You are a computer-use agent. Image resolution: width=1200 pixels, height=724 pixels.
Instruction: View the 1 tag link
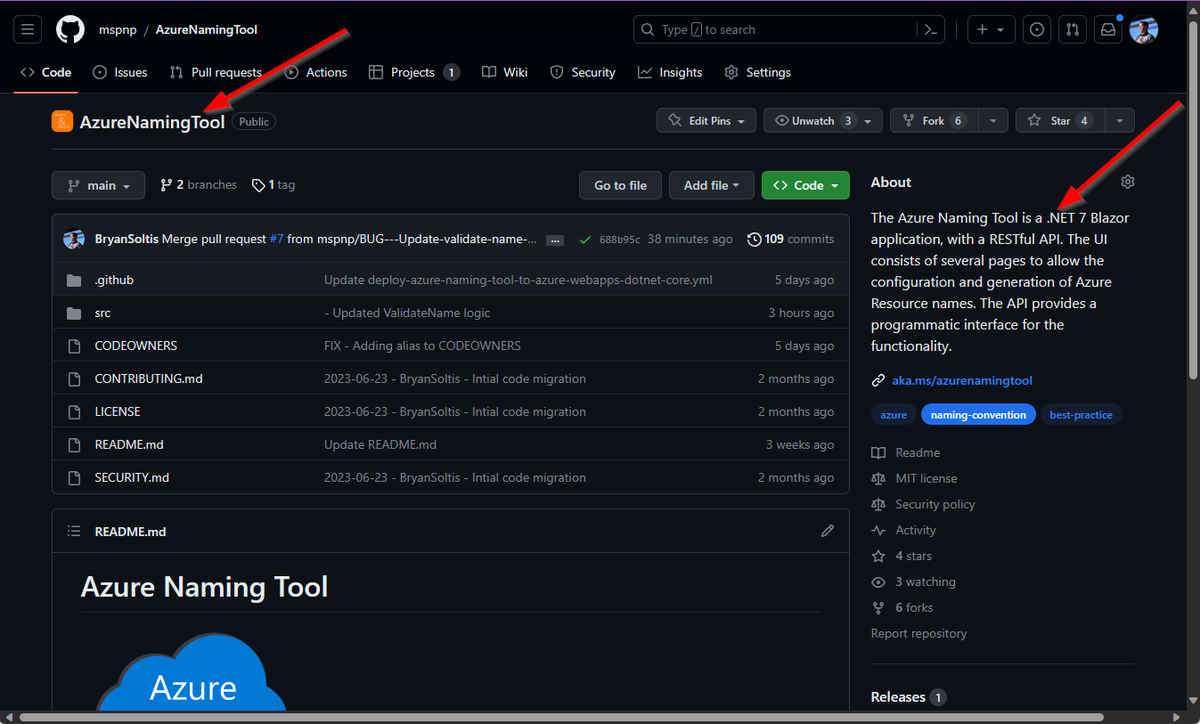click(x=273, y=185)
